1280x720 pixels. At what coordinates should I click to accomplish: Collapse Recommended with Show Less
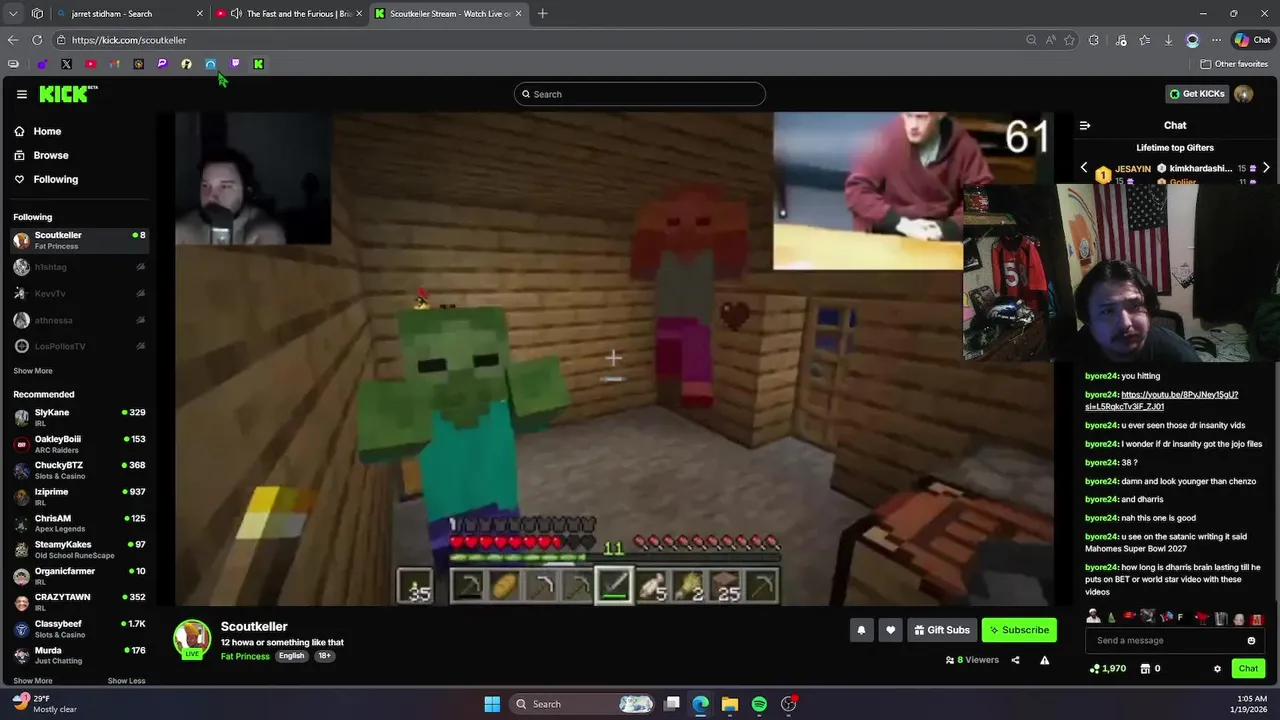(x=126, y=681)
